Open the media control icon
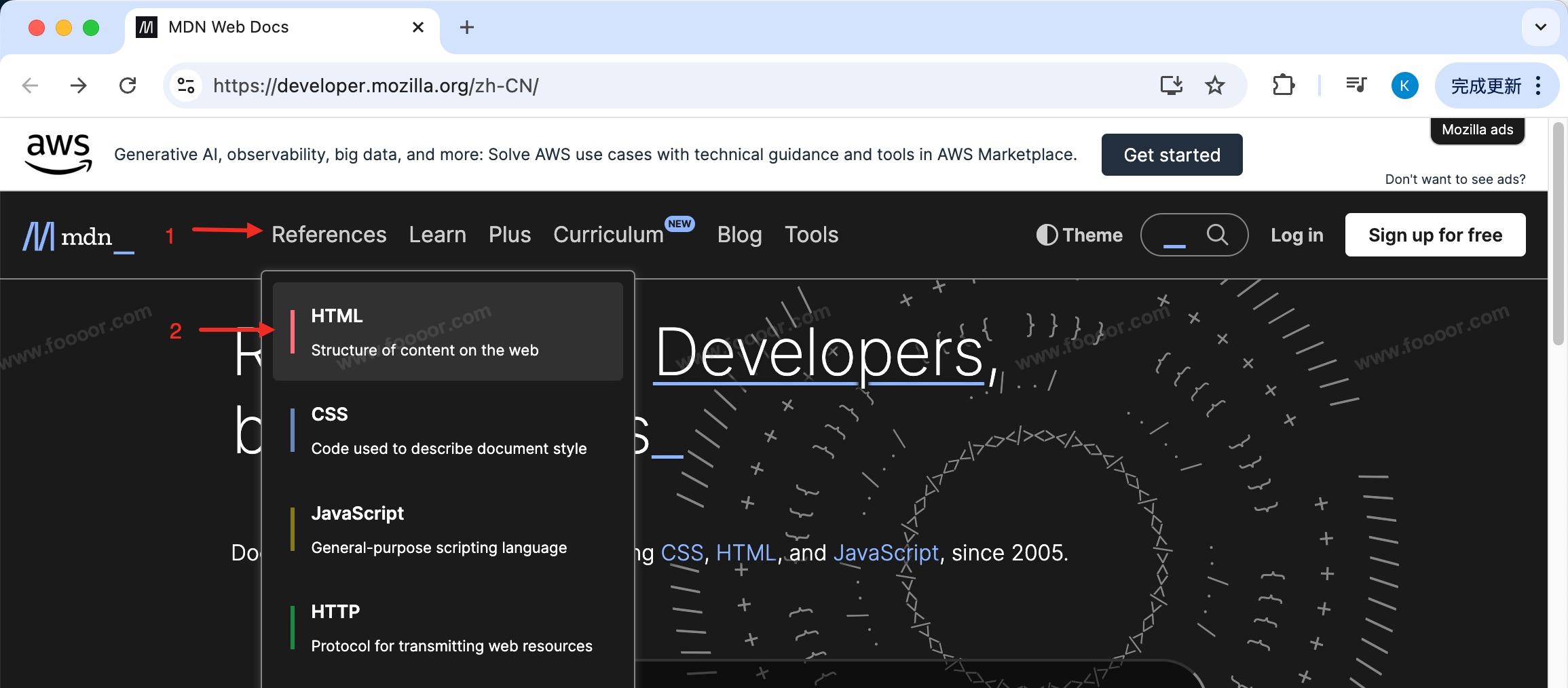The height and width of the screenshot is (688, 1568). 1356,85
